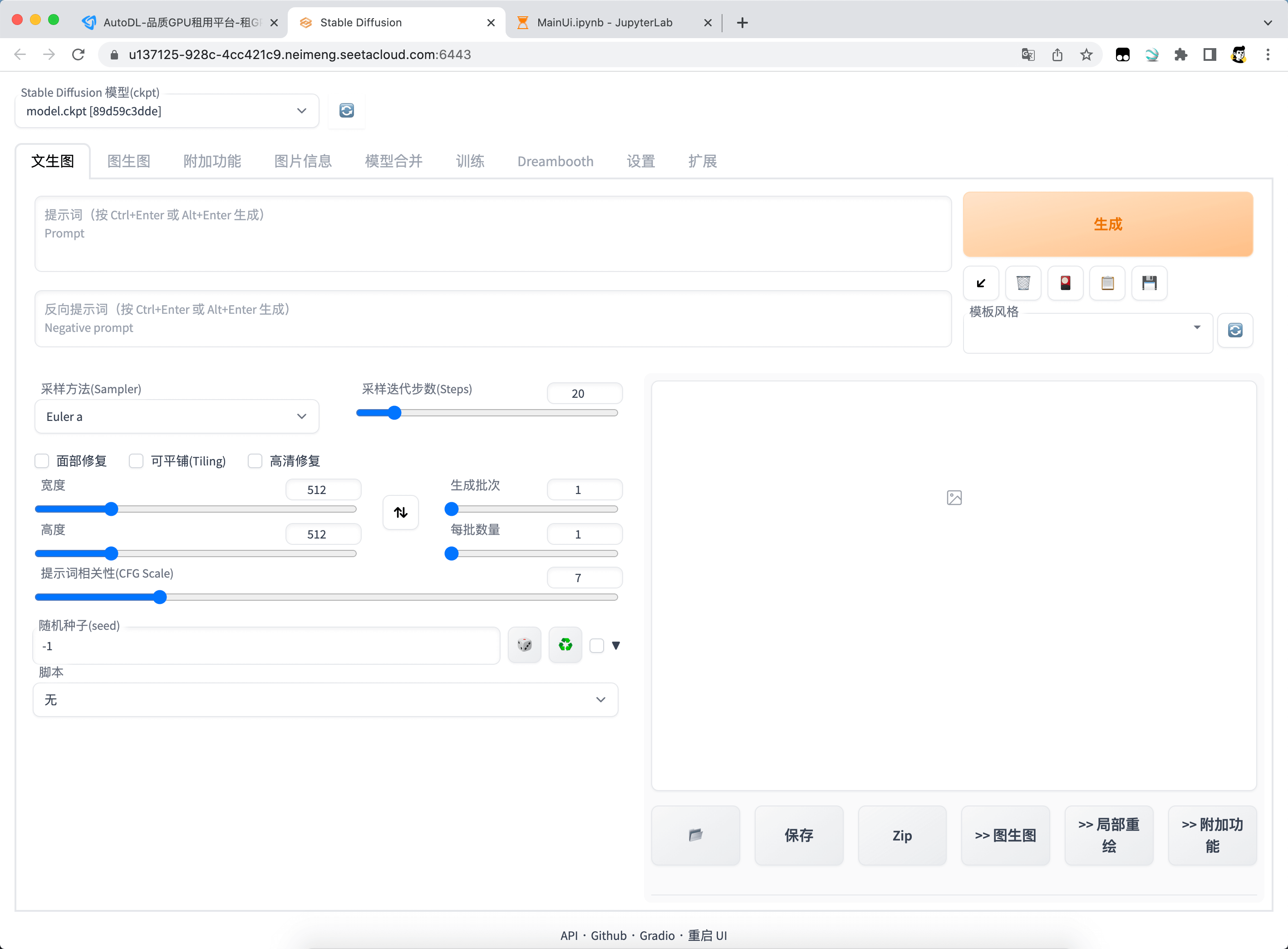
Task: Swap width and height with the arrows button
Action: (x=400, y=512)
